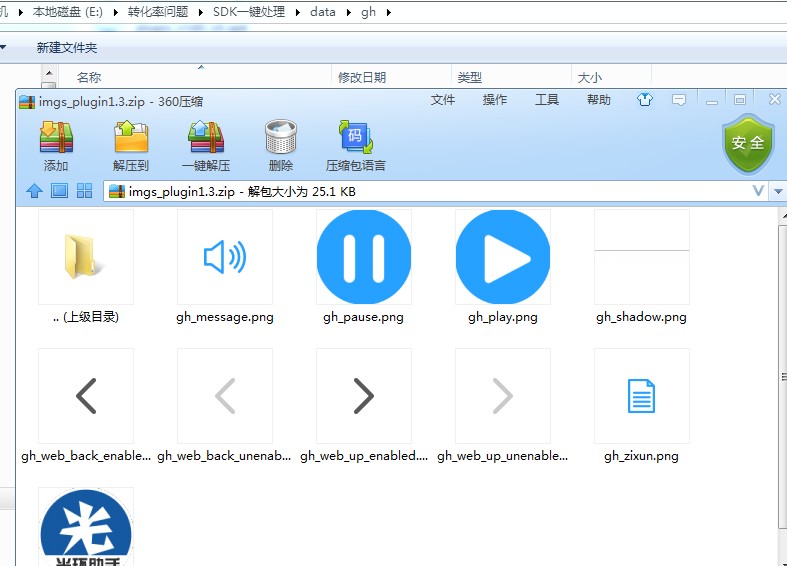The width and height of the screenshot is (787, 566).
Task: Expand the arrow after gh in breadcrumb
Action: click(x=389, y=12)
